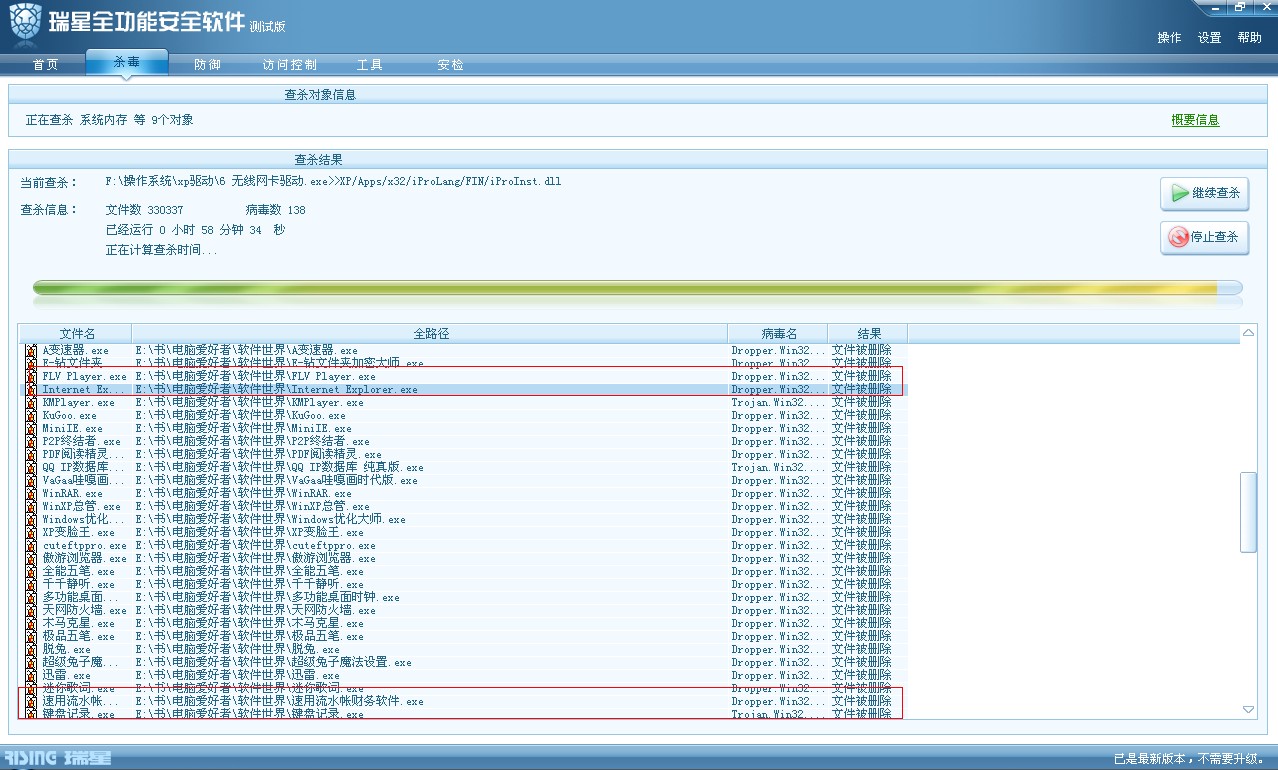
Task: Click the virus icon beside WinRAR.exe
Action: (31, 494)
